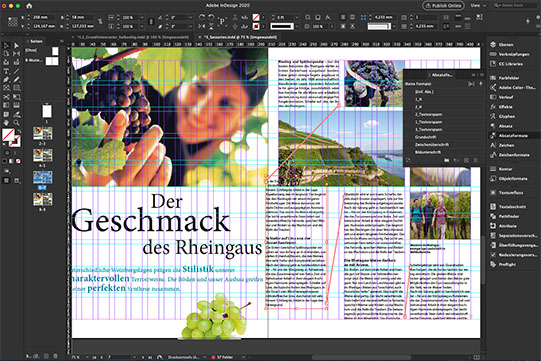Switch to the Grundlinienraster document tab
541x361 pixels.
click(x=133, y=37)
